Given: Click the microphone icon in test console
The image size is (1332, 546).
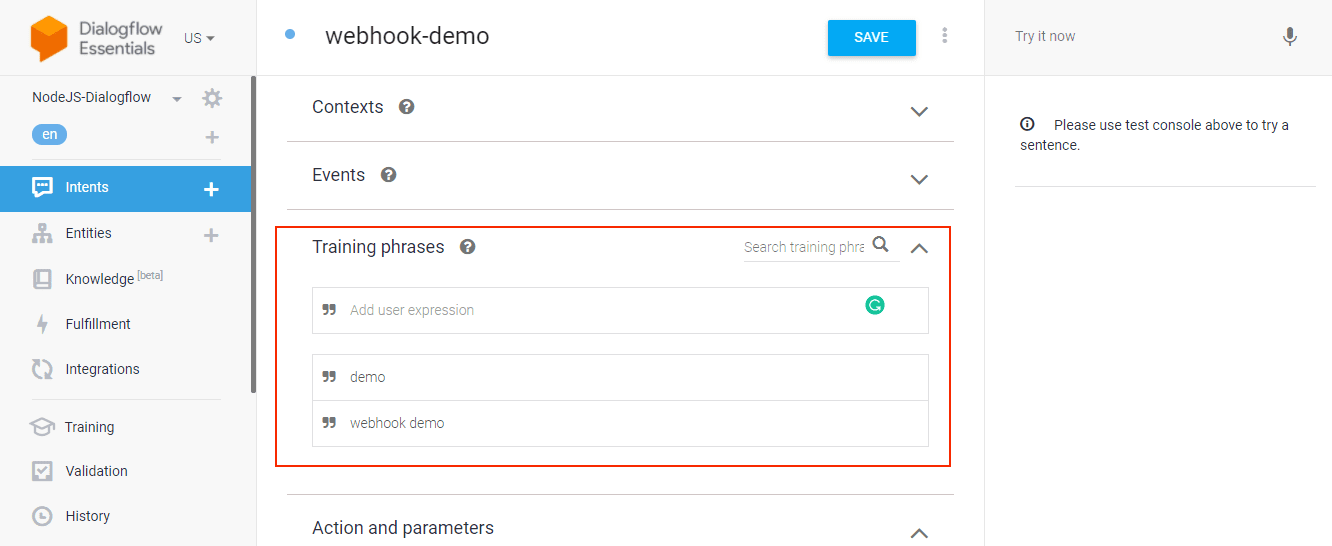Looking at the screenshot, I should [1290, 37].
